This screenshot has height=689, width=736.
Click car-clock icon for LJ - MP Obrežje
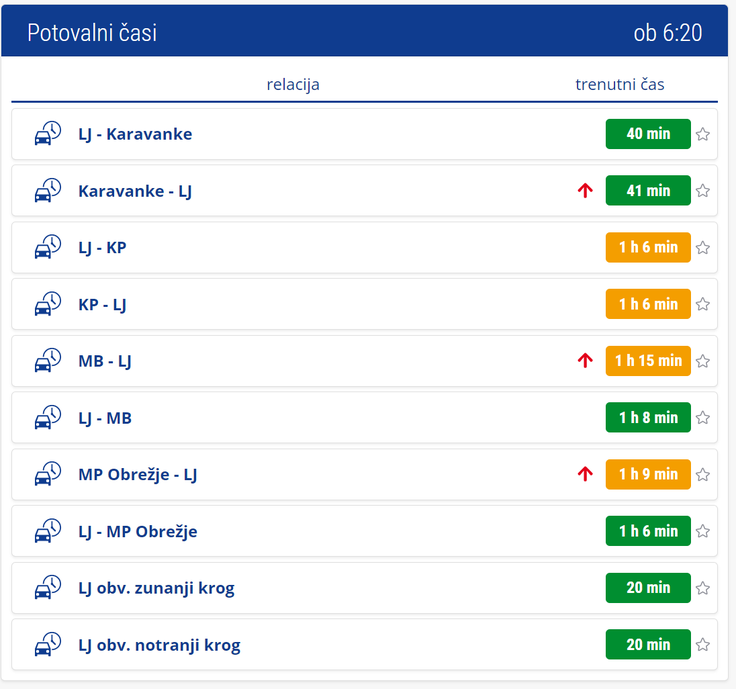click(x=48, y=531)
